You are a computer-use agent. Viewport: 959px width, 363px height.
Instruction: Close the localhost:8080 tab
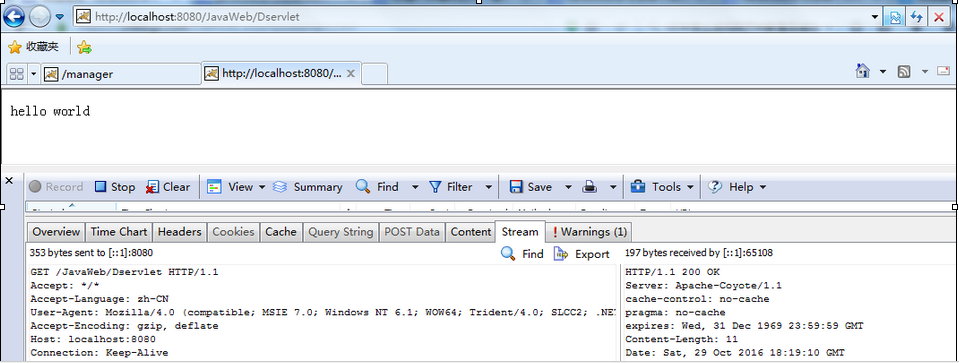coord(351,73)
